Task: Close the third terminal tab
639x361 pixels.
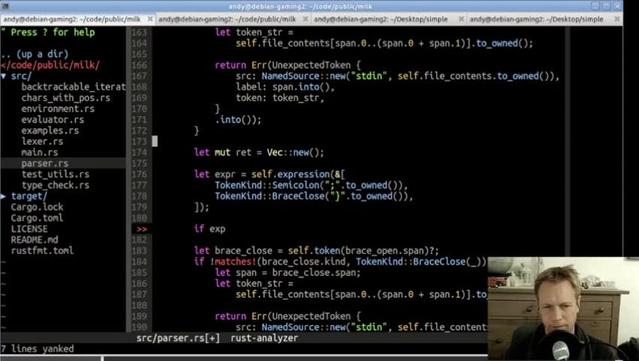Action: (461, 19)
